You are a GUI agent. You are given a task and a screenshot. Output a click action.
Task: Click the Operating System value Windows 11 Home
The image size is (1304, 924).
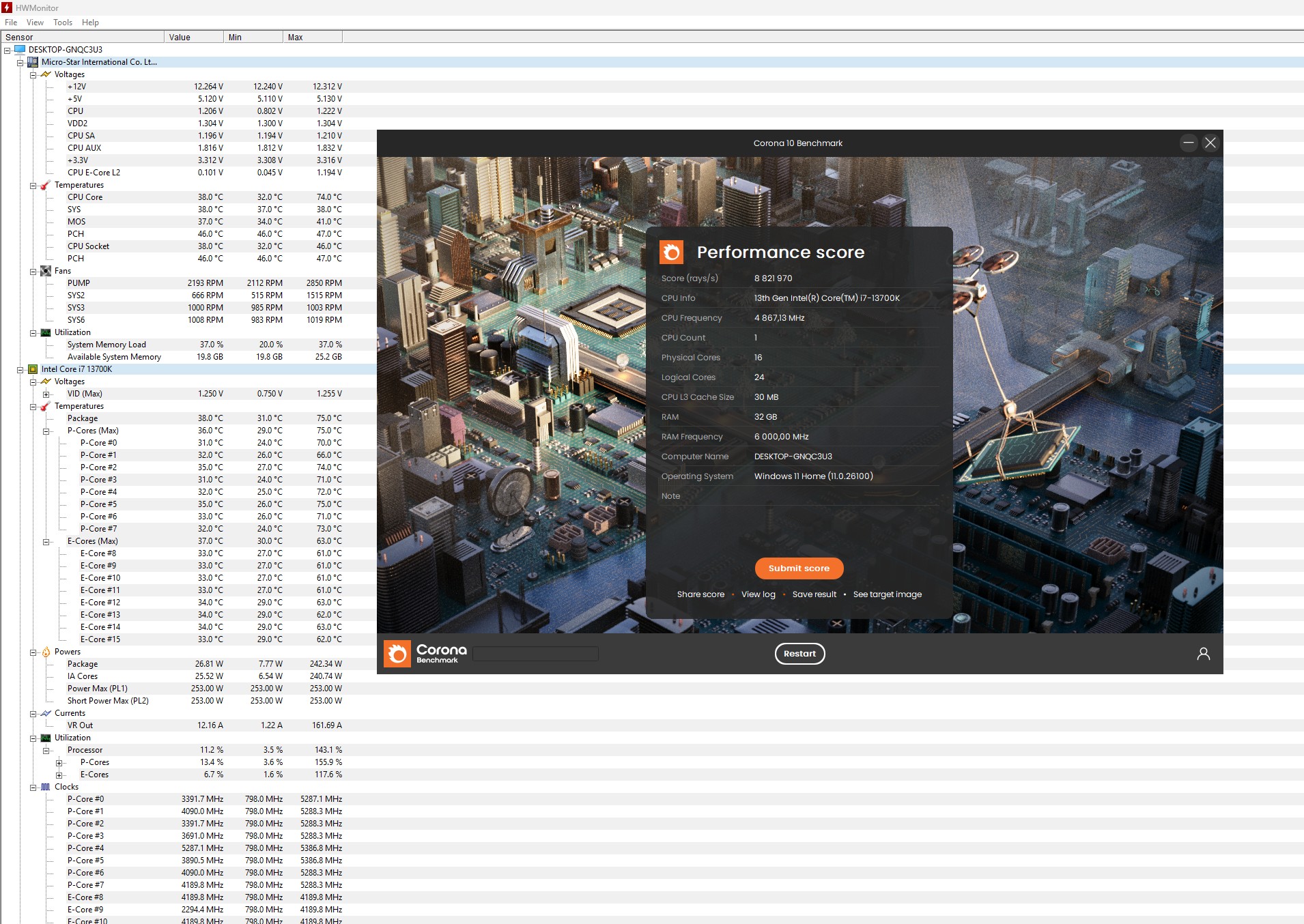pos(813,476)
